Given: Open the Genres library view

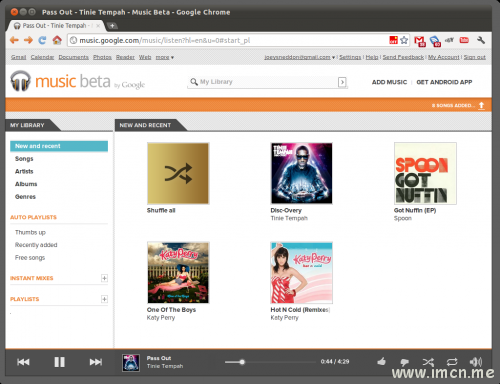Looking at the screenshot, I should pyautogui.click(x=25, y=197).
